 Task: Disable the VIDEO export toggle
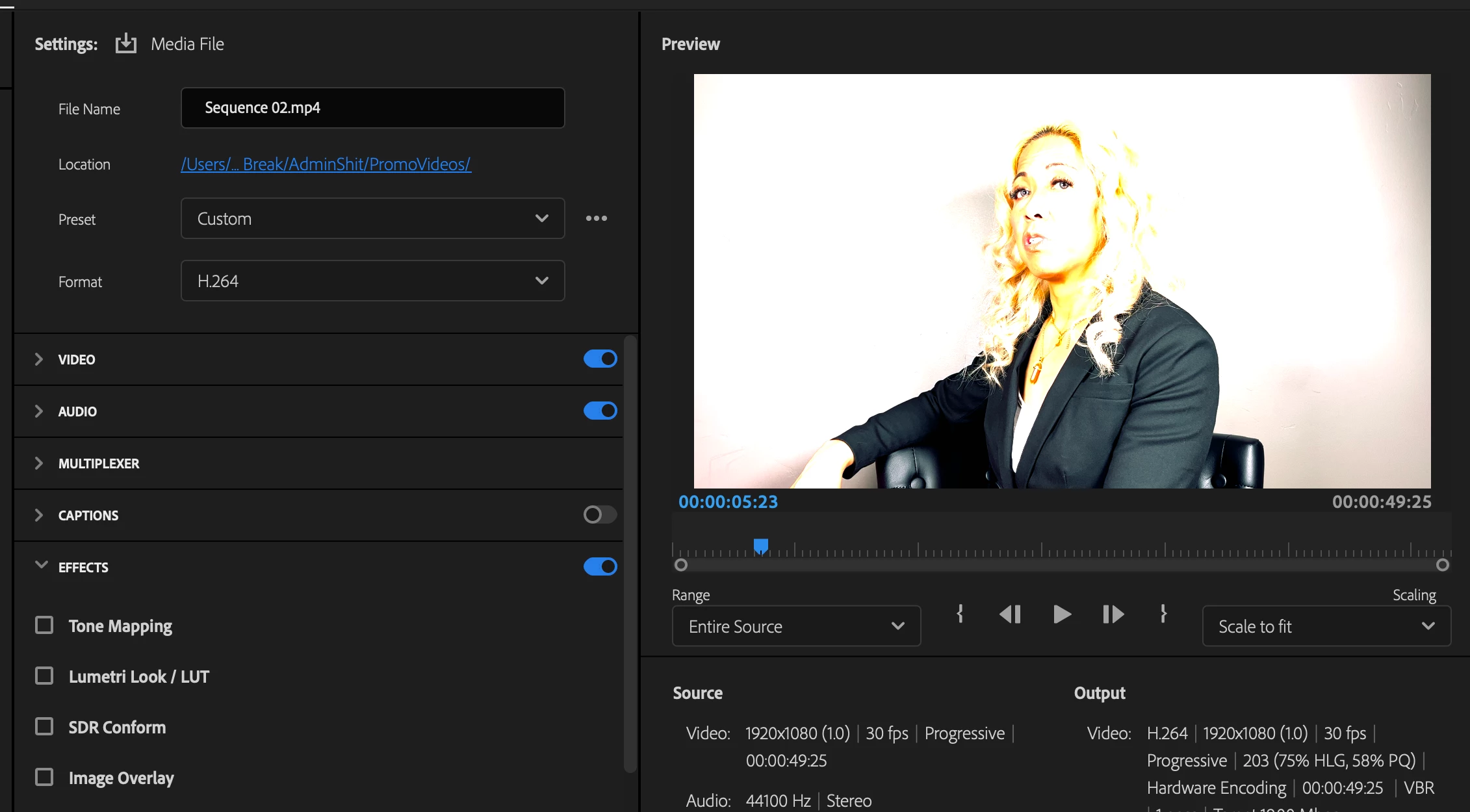pyautogui.click(x=600, y=359)
